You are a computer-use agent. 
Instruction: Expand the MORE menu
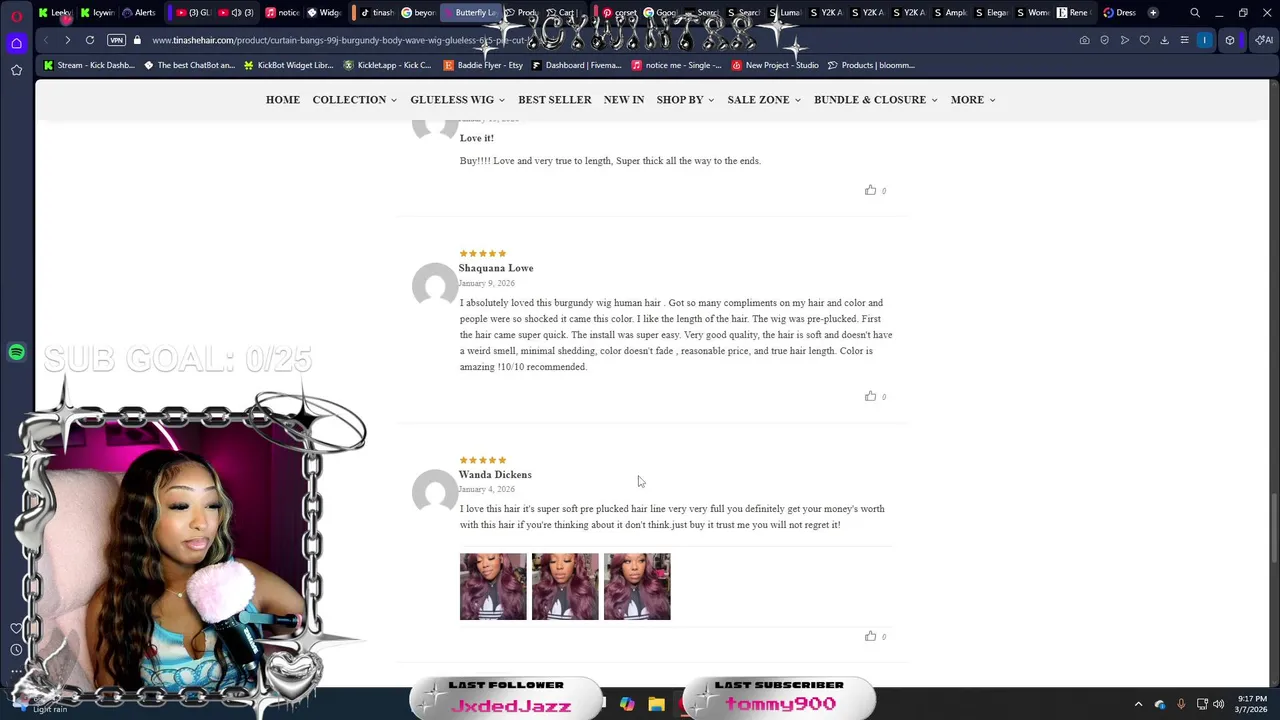point(973,100)
